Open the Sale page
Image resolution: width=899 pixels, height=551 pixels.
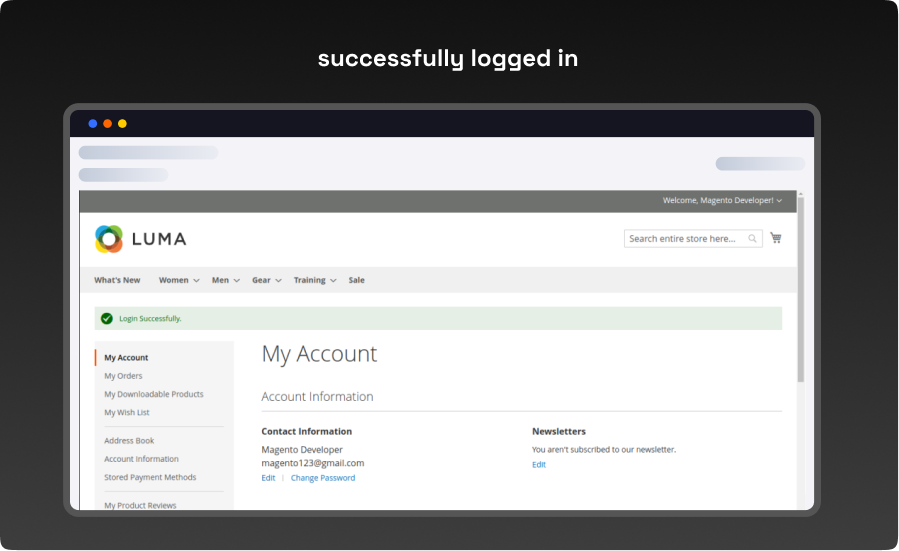[x=356, y=281]
